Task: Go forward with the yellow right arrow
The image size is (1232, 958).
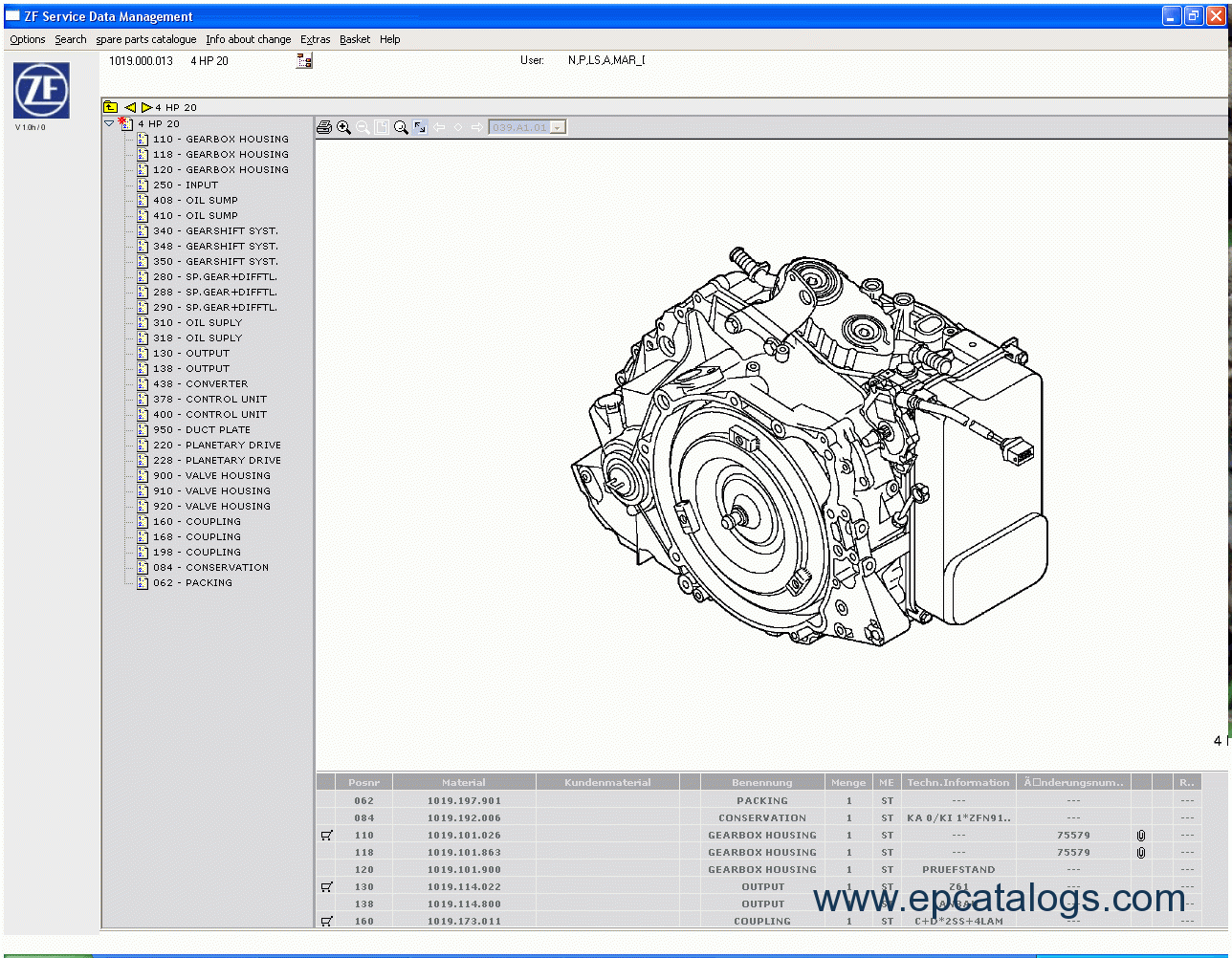Action: pos(146,107)
